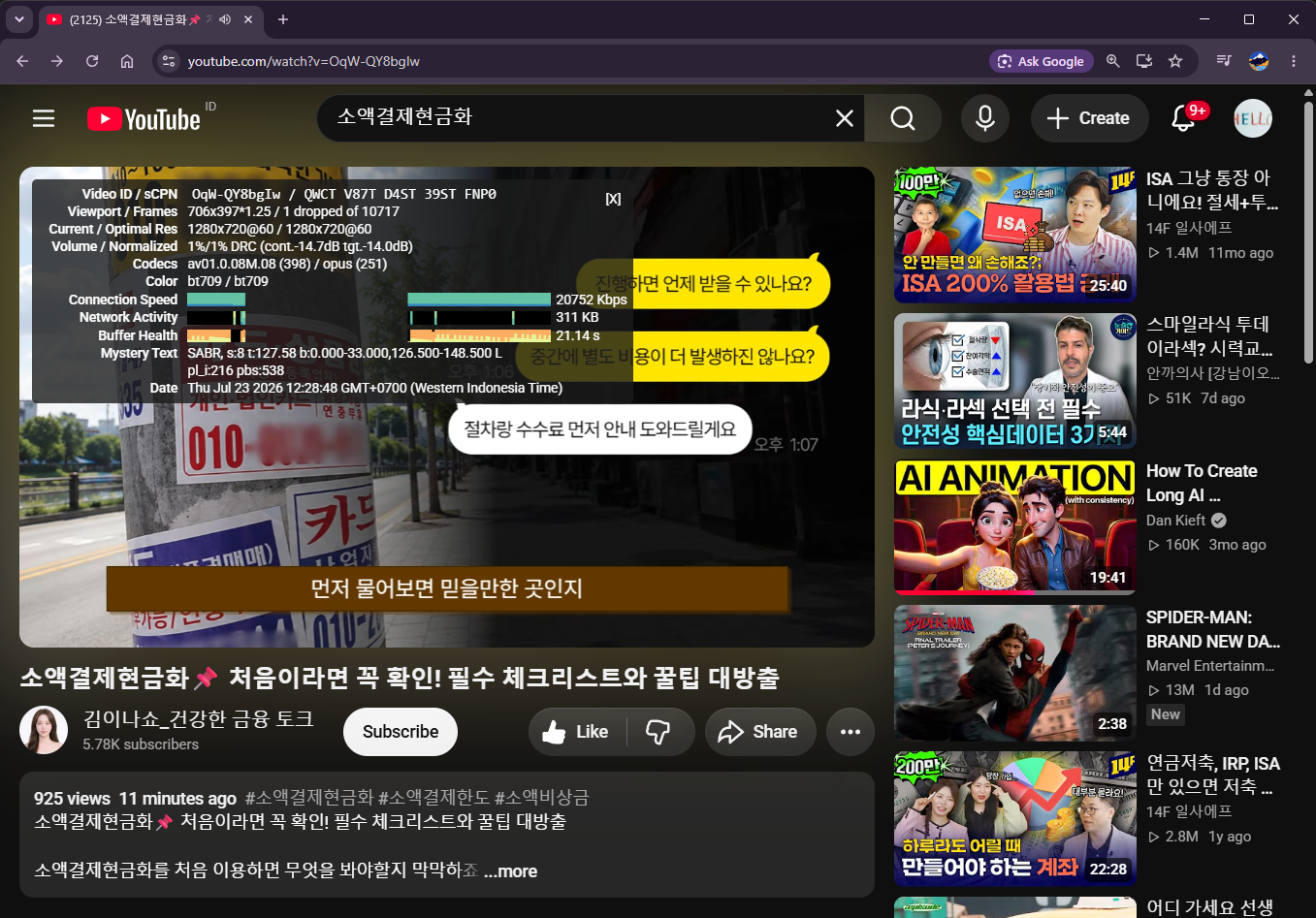Open hashtag #소액결제현금화
Image resolution: width=1316 pixels, height=918 pixels.
coord(309,798)
